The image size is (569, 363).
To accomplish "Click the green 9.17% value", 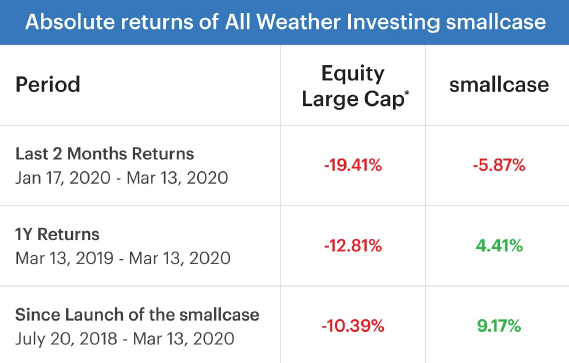I will (499, 326).
